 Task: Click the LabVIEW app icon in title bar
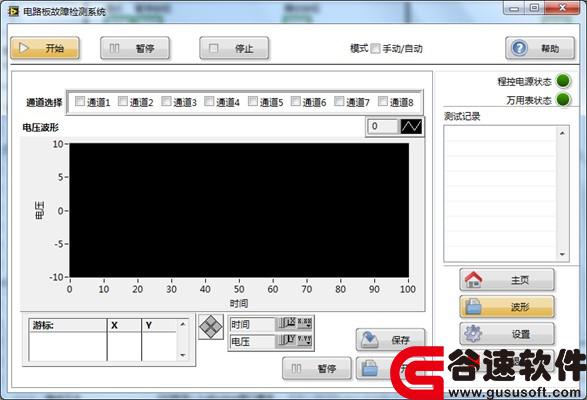pos(13,12)
